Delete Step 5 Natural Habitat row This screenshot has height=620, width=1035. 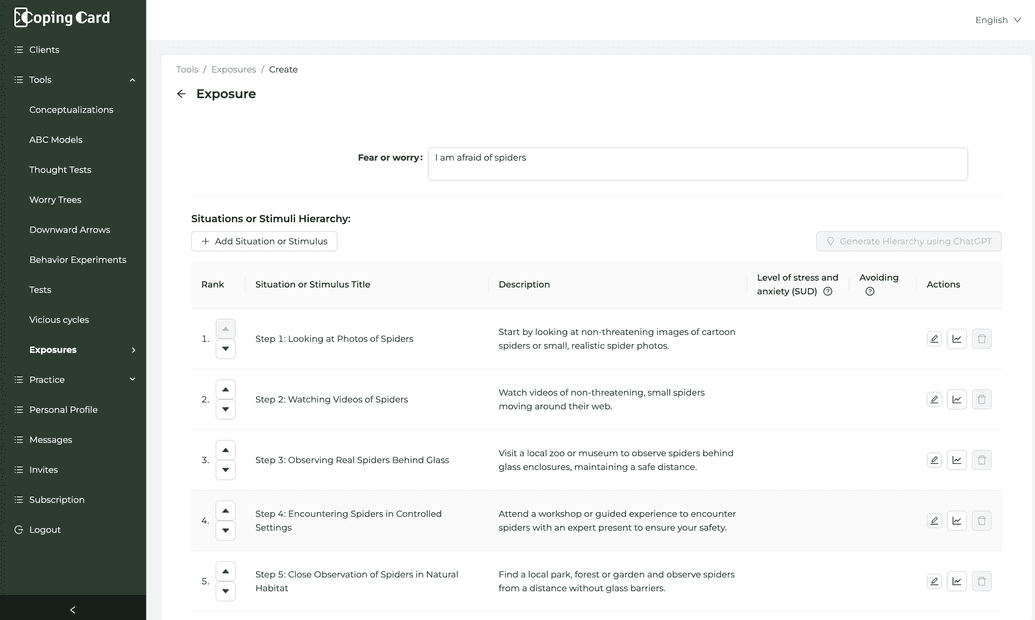point(982,582)
